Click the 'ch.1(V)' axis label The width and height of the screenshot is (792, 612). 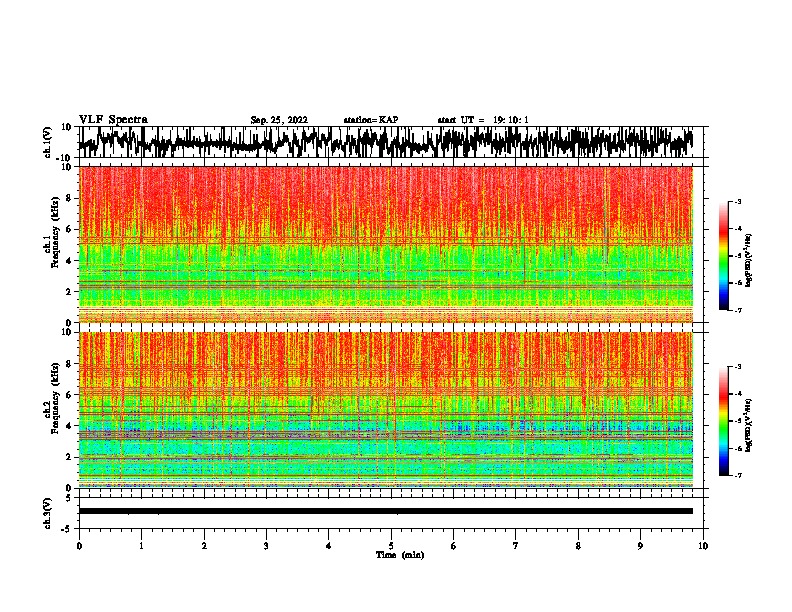[48, 142]
